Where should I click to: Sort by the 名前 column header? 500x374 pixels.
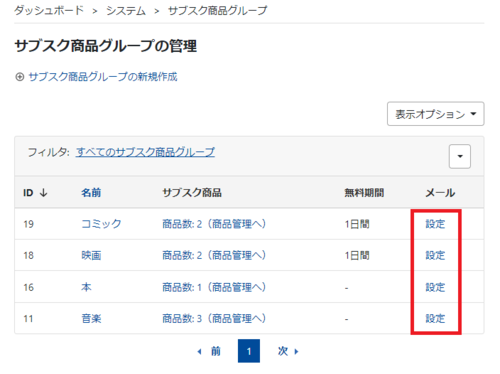tap(91, 193)
